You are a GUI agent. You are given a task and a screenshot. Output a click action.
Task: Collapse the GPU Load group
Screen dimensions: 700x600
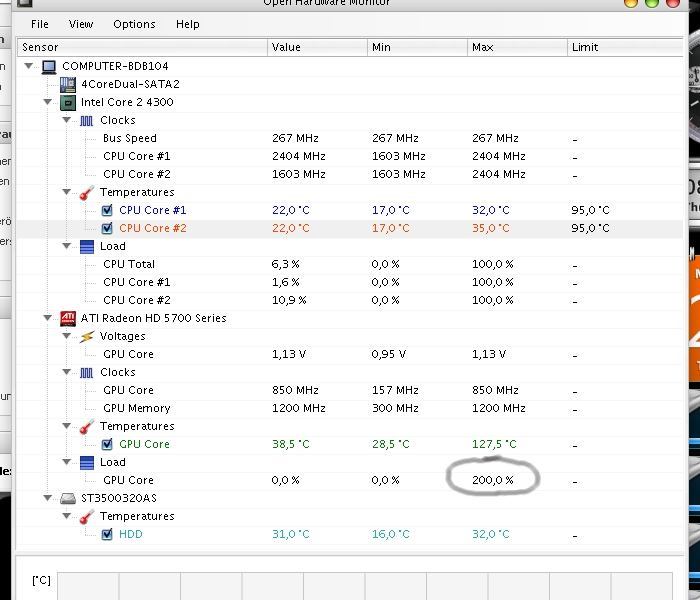point(67,462)
